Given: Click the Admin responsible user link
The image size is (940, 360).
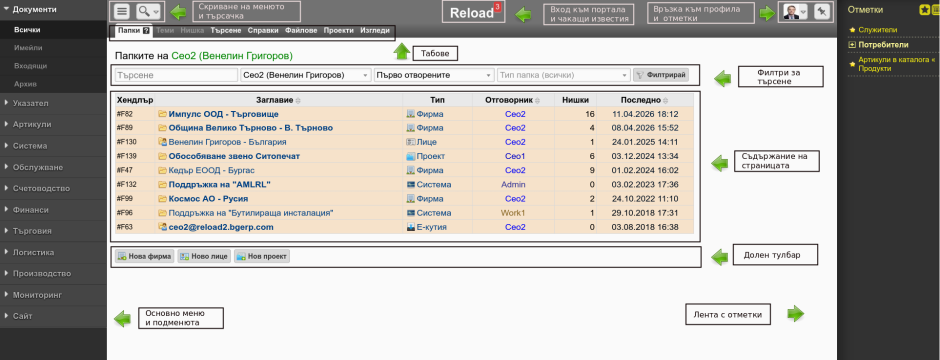Looking at the screenshot, I should [x=513, y=184].
